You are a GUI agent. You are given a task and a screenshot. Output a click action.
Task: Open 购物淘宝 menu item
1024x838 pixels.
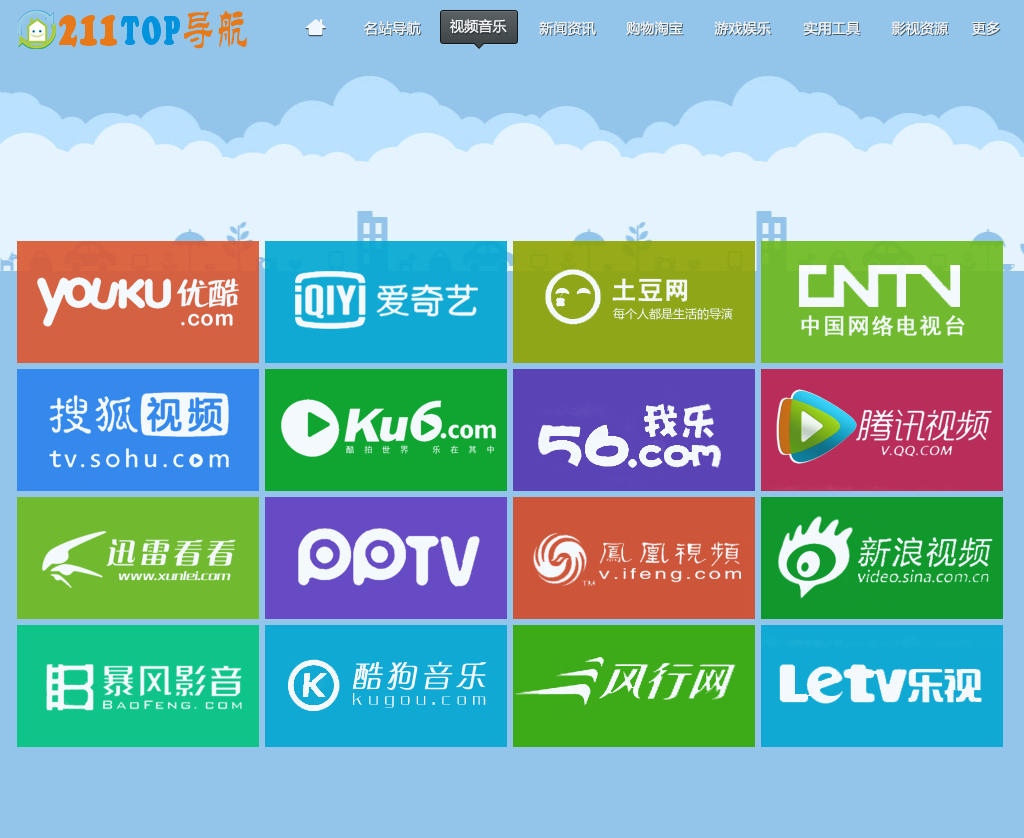[x=654, y=29]
